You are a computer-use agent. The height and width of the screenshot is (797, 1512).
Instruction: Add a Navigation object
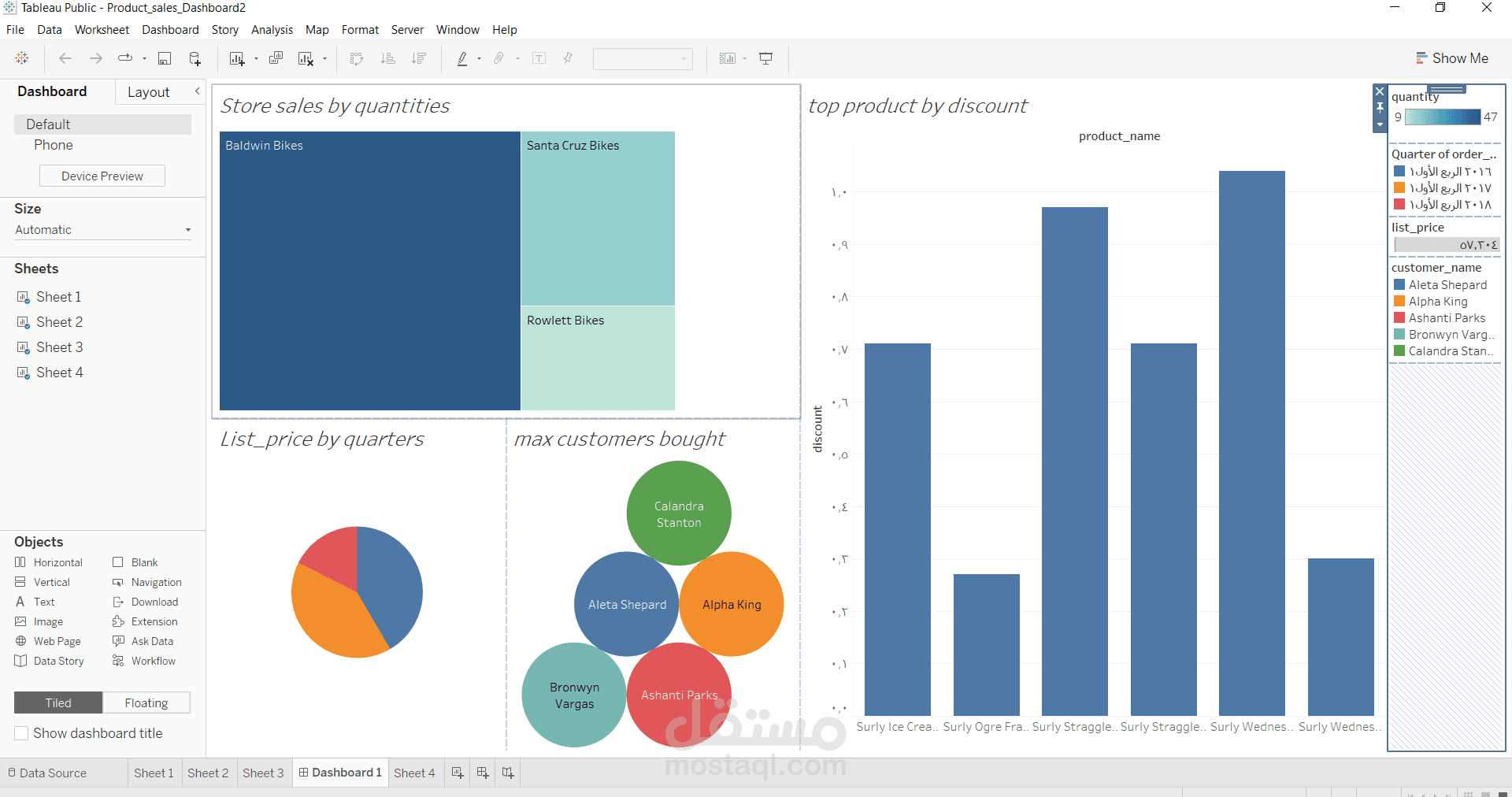147,582
